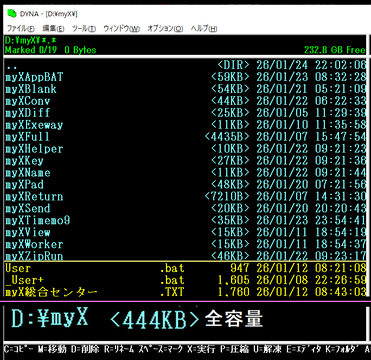Select the myXZipRun folder
The height and width of the screenshot is (360, 371).
(x=185, y=256)
